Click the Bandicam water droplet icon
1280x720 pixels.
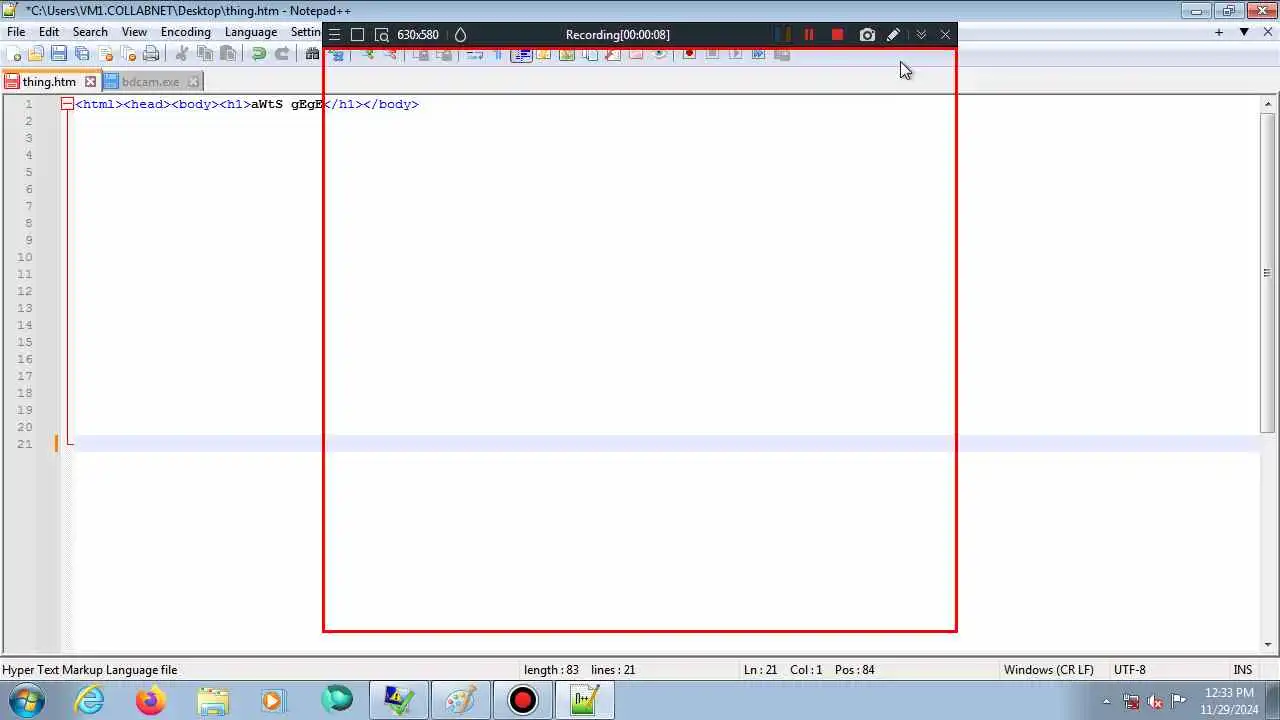(x=460, y=35)
